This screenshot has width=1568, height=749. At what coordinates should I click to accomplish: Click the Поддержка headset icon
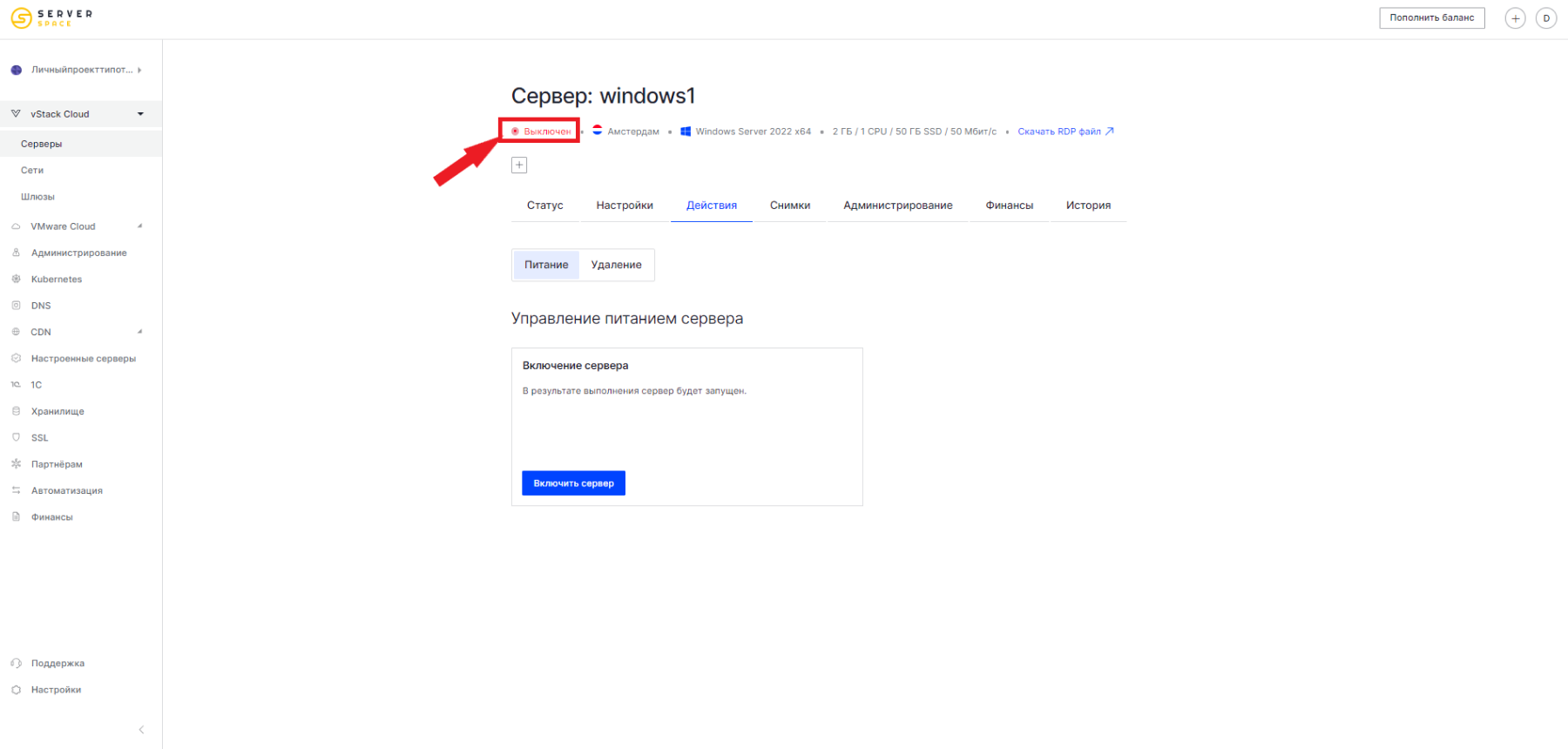(16, 663)
